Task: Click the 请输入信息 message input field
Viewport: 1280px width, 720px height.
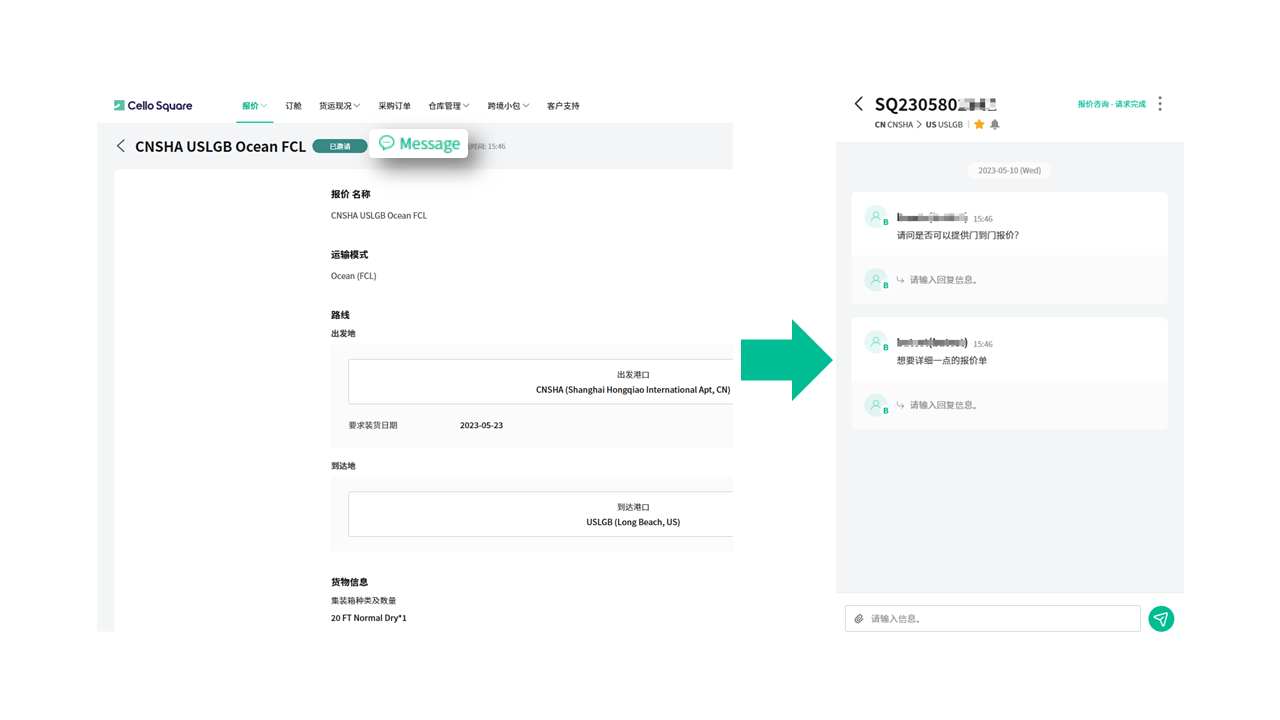Action: tap(1000, 619)
